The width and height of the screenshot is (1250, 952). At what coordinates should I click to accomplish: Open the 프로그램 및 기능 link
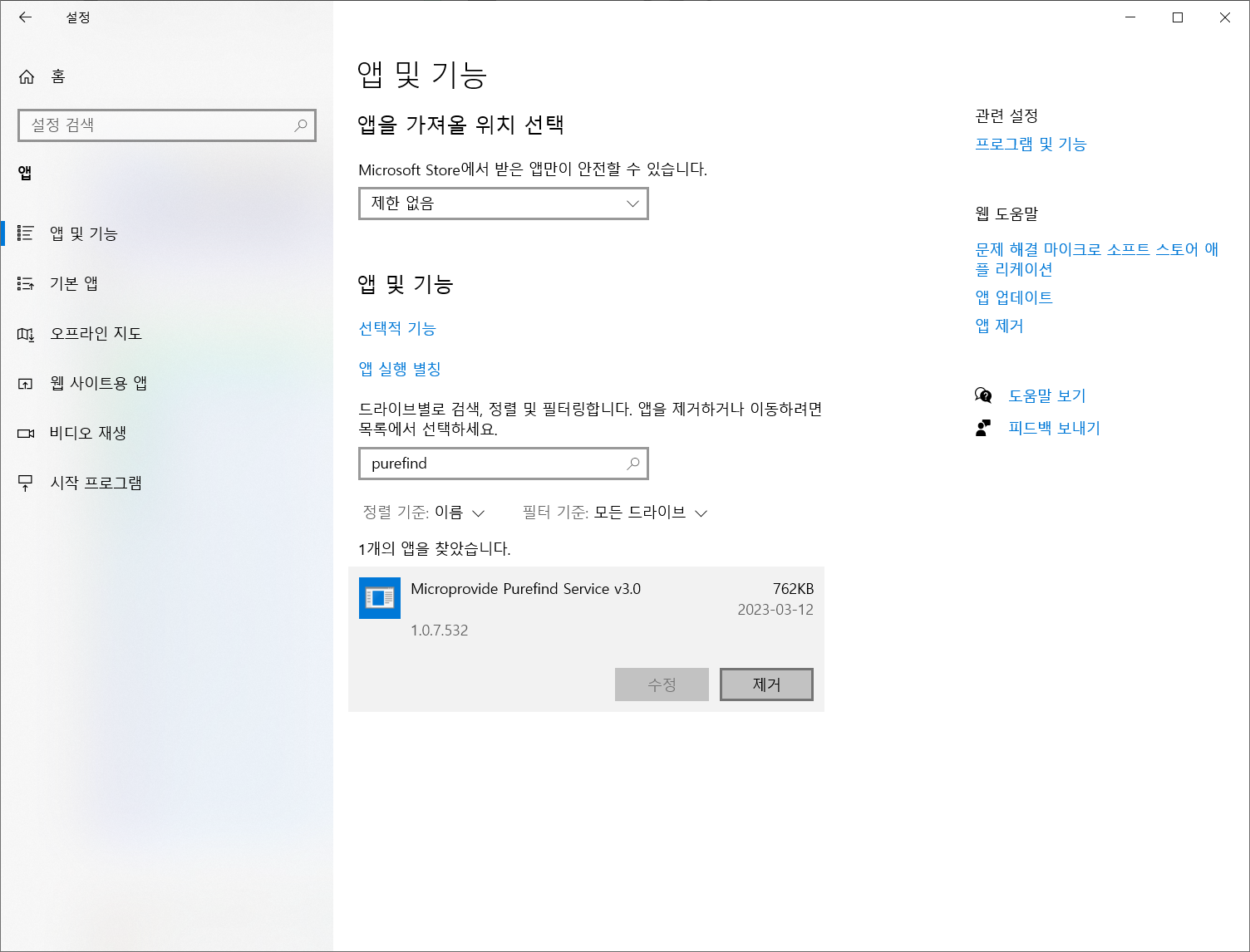[x=1031, y=144]
